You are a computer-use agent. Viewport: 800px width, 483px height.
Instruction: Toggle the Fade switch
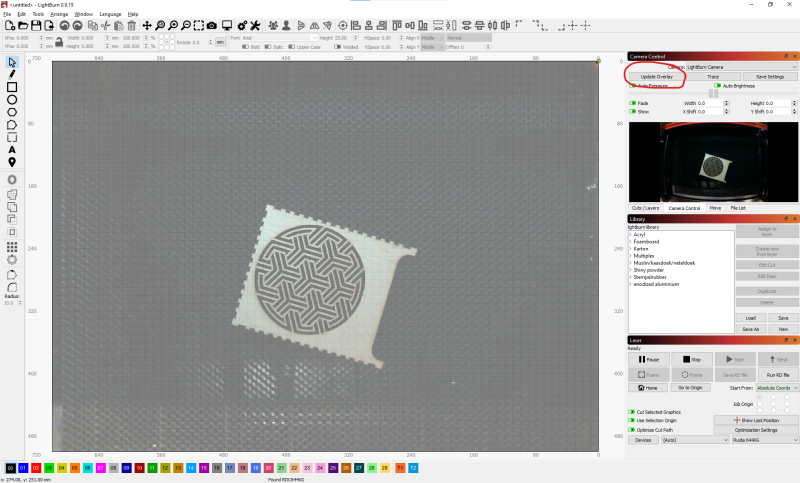click(633, 103)
